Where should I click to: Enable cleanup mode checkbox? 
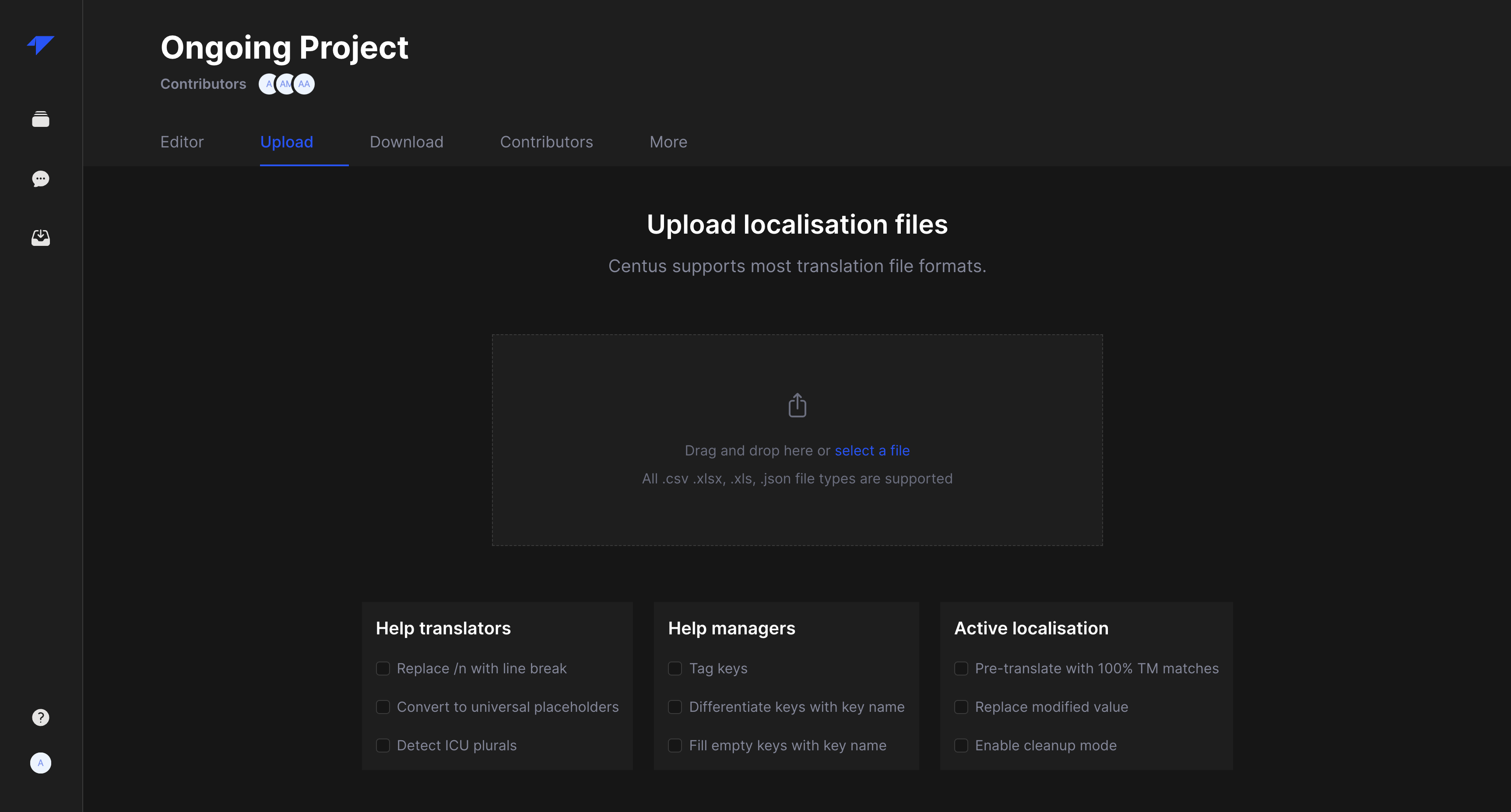click(961, 745)
